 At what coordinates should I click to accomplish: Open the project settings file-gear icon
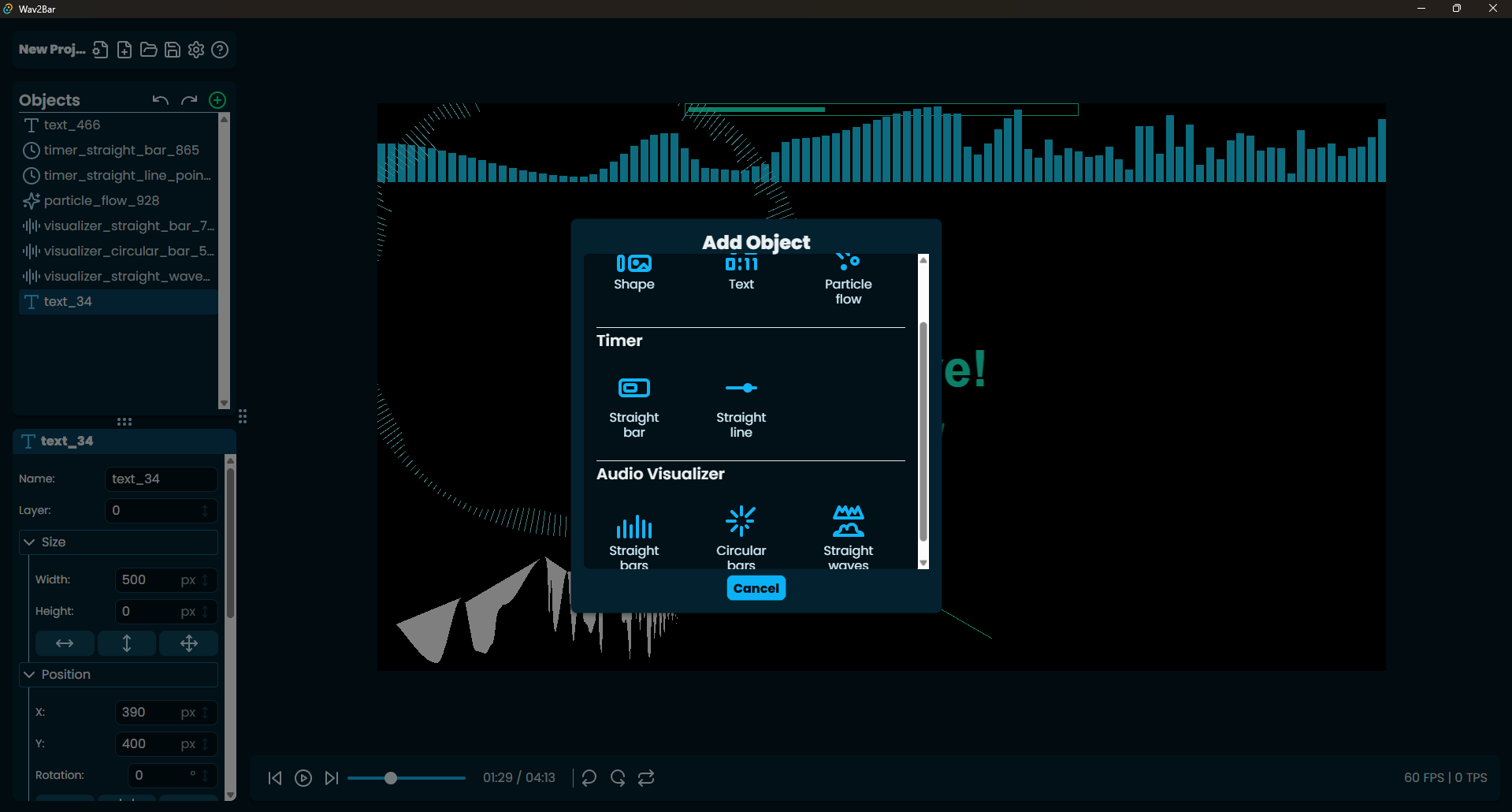pyautogui.click(x=100, y=50)
